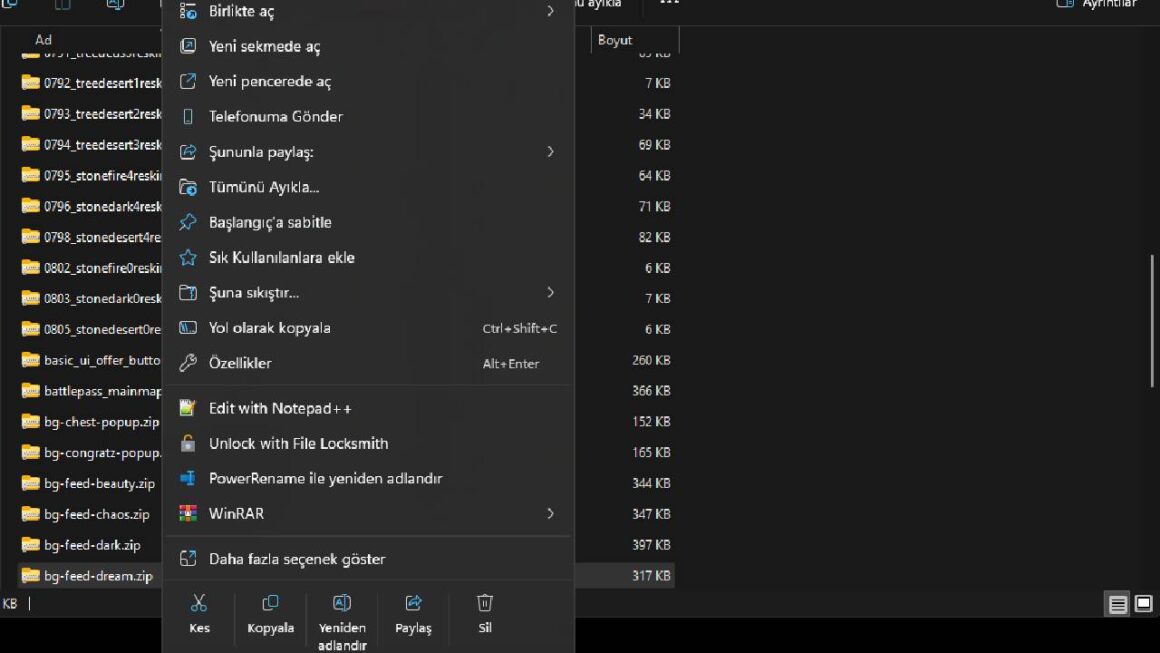Expand the Birlikte aç submenu arrow
The width and height of the screenshot is (1160, 653).
(550, 11)
